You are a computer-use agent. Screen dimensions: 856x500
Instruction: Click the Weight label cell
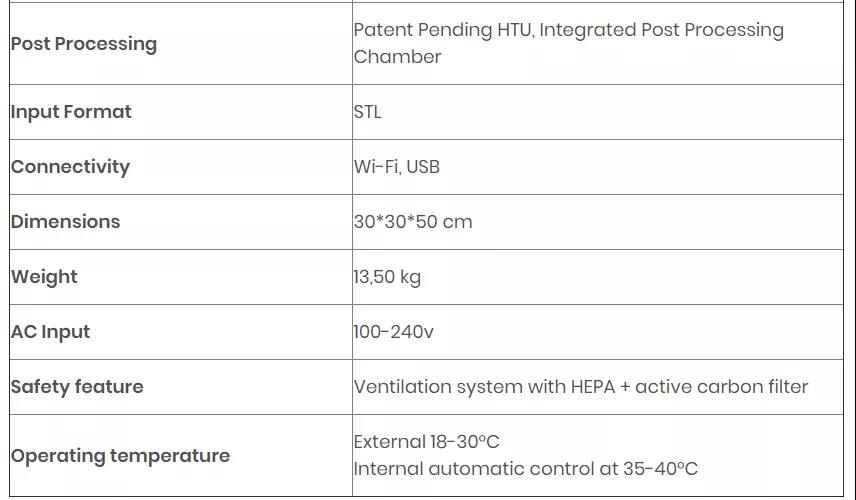click(44, 277)
